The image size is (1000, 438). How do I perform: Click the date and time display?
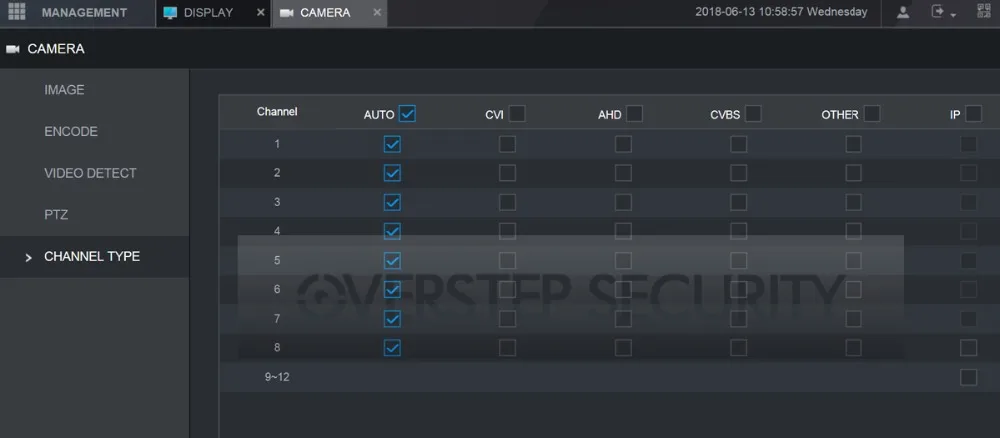(781, 12)
